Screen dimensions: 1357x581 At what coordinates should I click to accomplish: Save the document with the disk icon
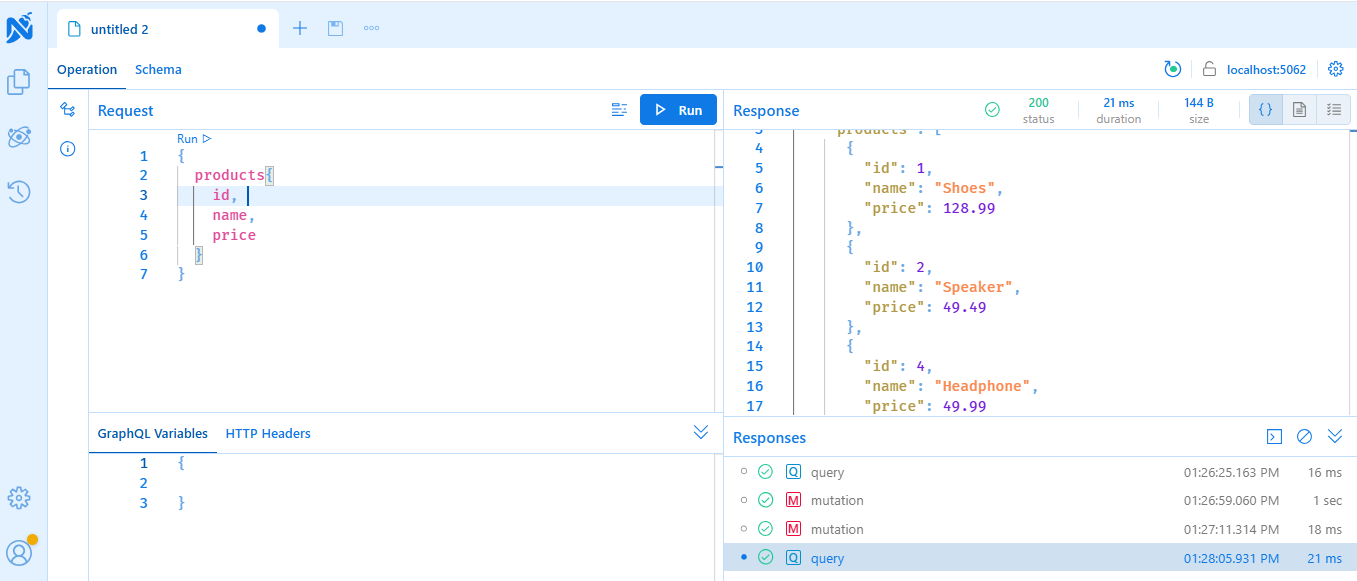click(336, 28)
